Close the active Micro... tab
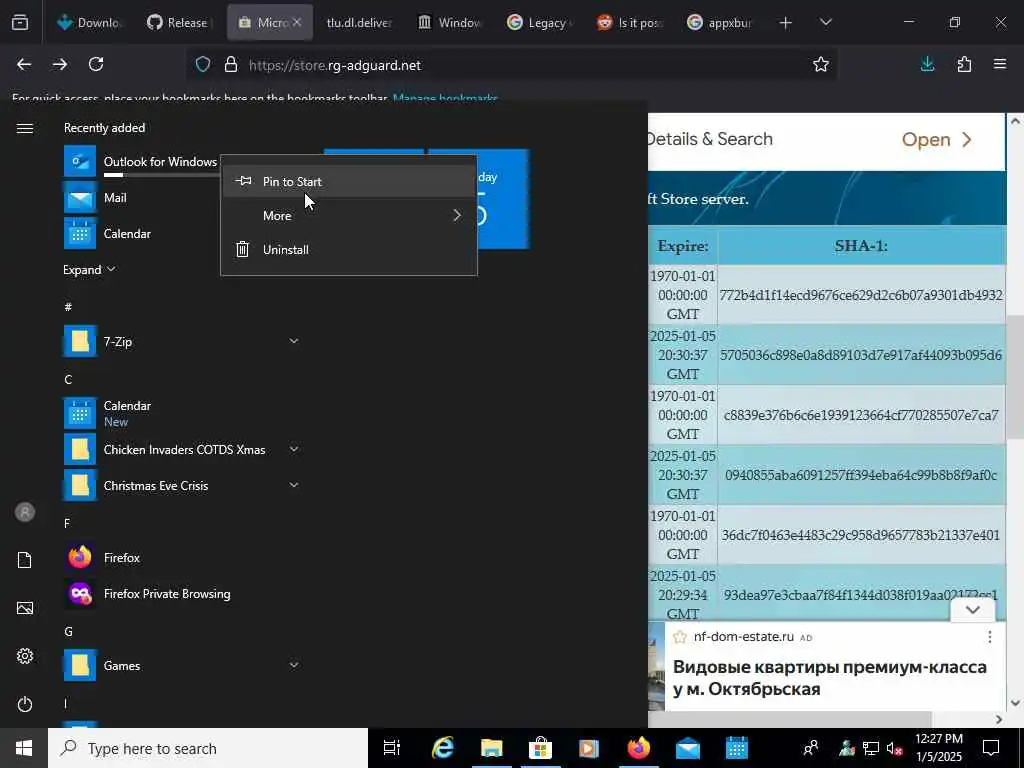The width and height of the screenshot is (1024, 768). [x=296, y=22]
